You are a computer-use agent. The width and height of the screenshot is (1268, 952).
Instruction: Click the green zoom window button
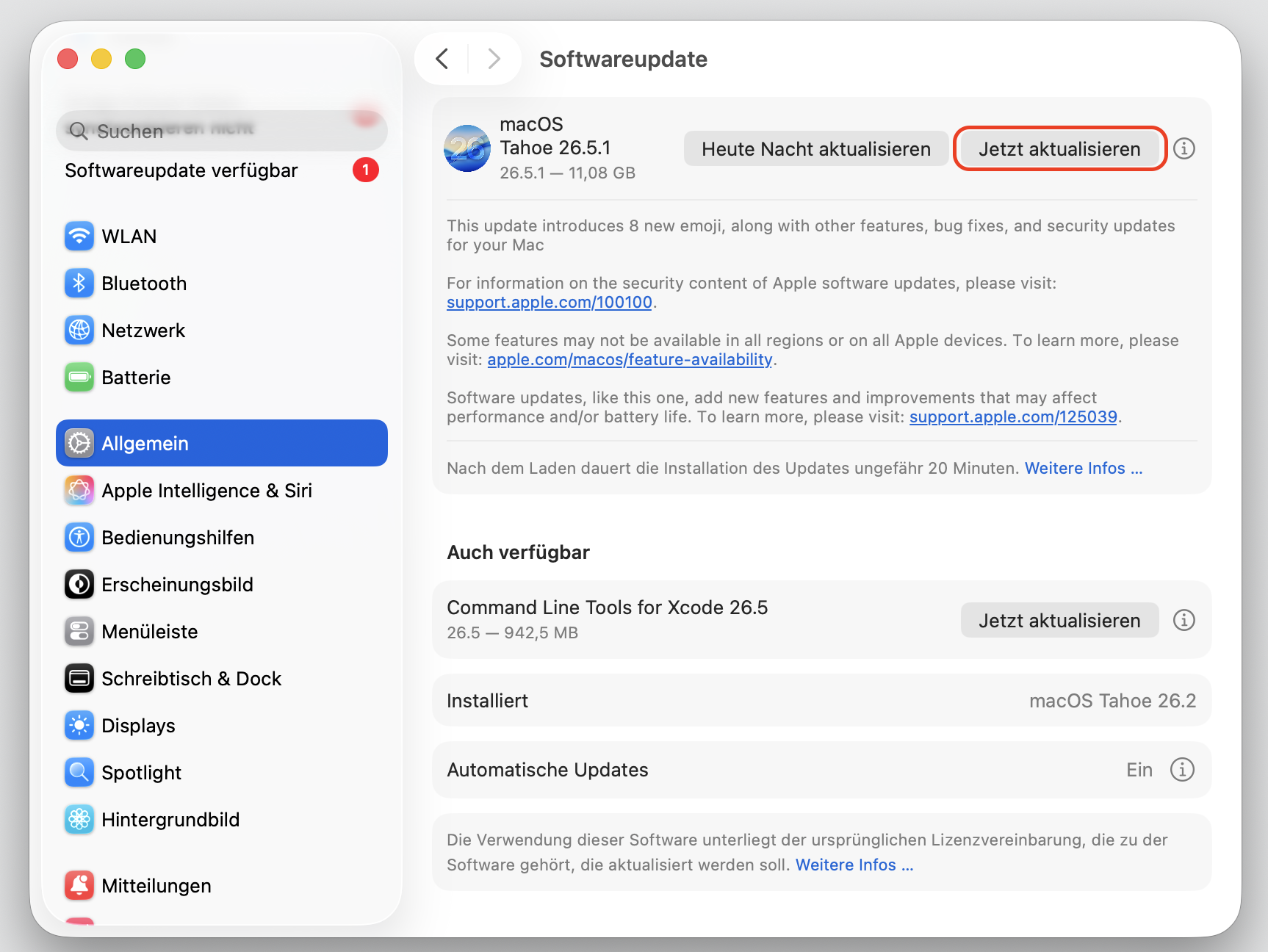(135, 59)
